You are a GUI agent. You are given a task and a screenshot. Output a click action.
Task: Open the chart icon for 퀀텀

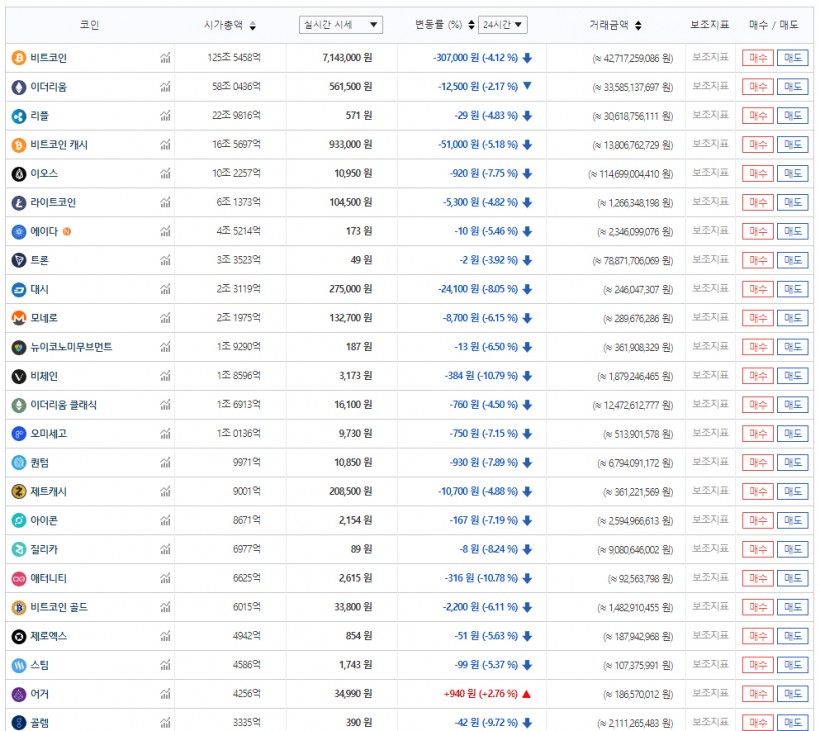pos(165,463)
